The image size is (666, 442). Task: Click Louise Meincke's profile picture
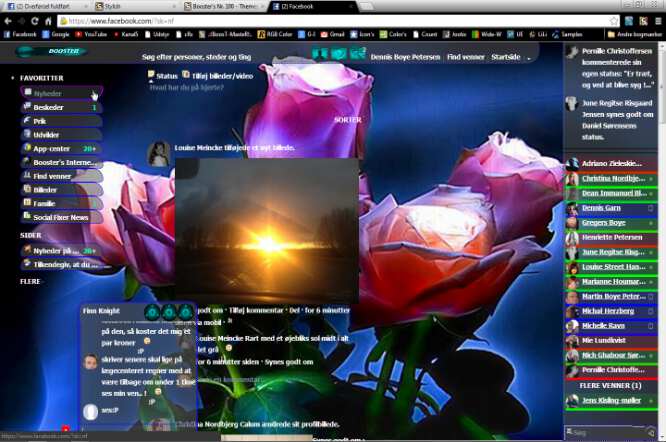coord(158,153)
